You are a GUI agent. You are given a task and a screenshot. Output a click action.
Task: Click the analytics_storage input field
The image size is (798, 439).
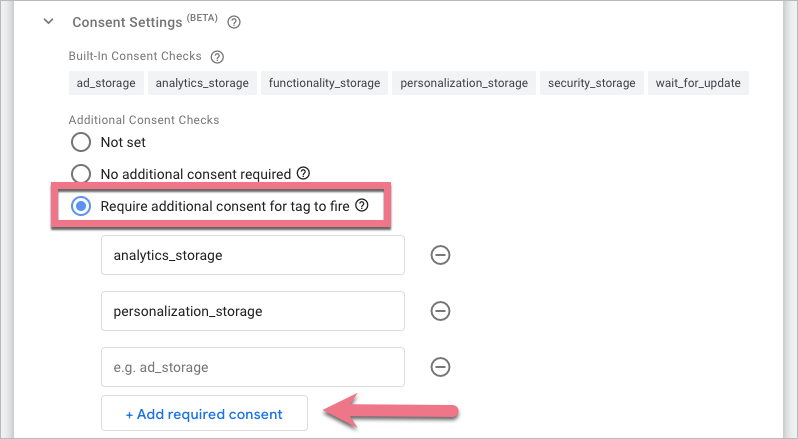252,255
